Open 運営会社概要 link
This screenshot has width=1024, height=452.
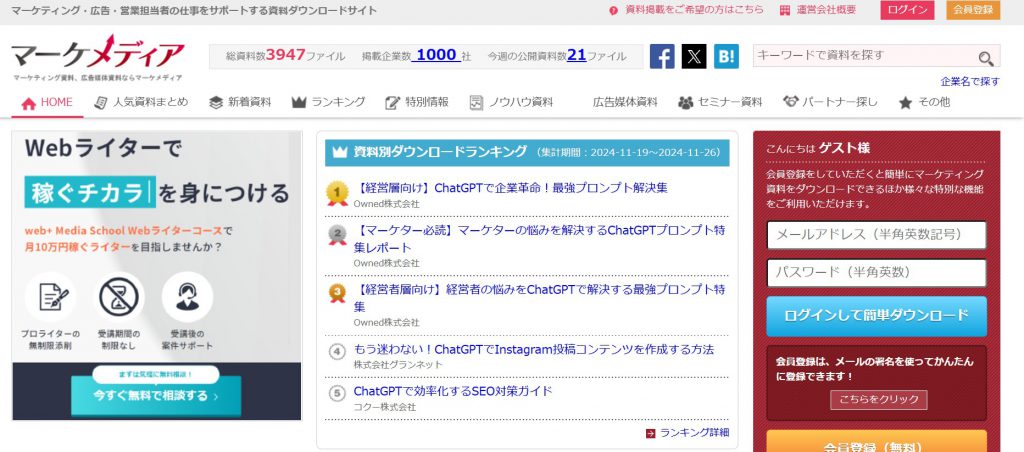pyautogui.click(x=825, y=10)
